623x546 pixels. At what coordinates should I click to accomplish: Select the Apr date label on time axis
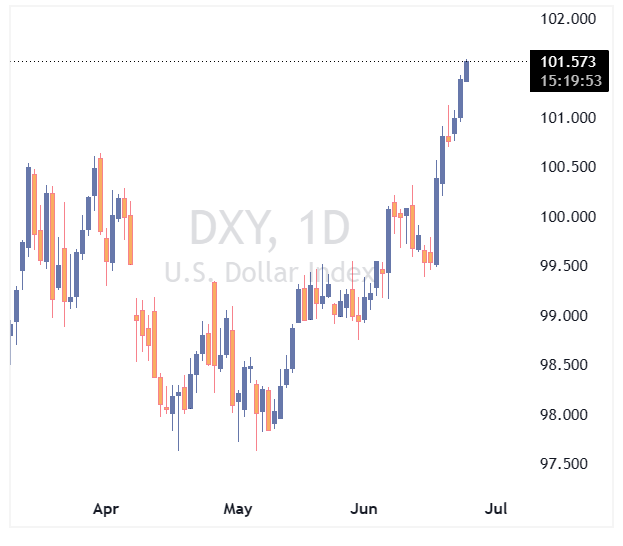106,509
